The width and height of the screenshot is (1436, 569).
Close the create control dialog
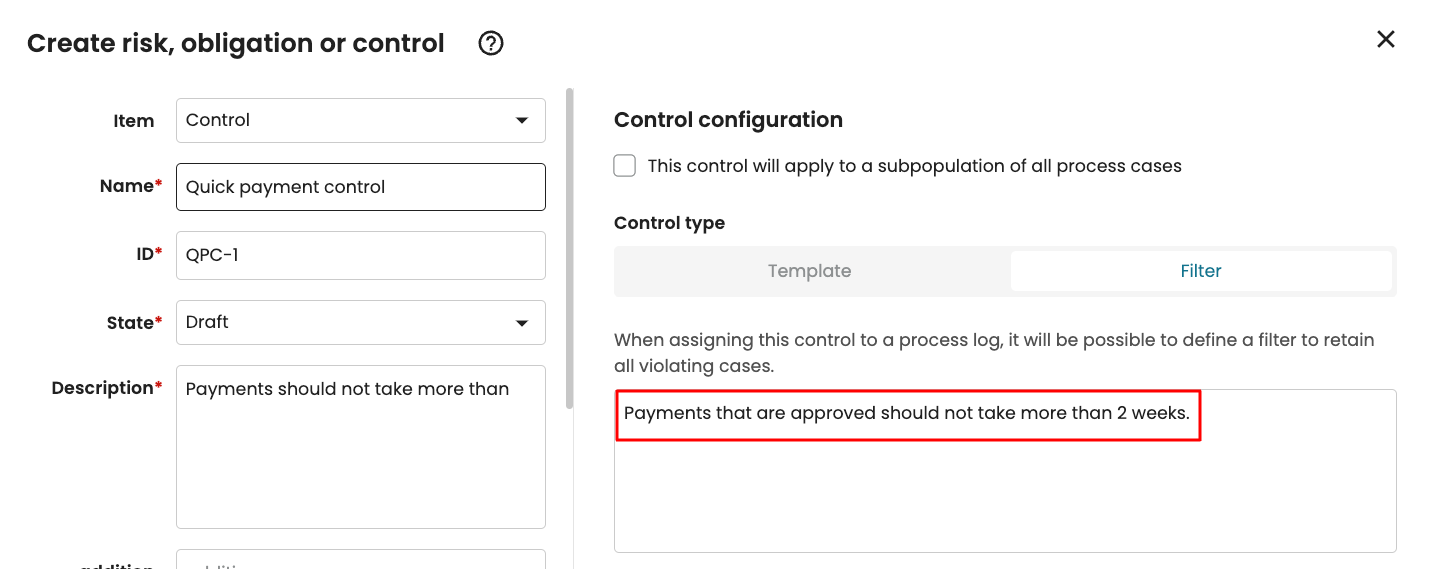click(1385, 39)
